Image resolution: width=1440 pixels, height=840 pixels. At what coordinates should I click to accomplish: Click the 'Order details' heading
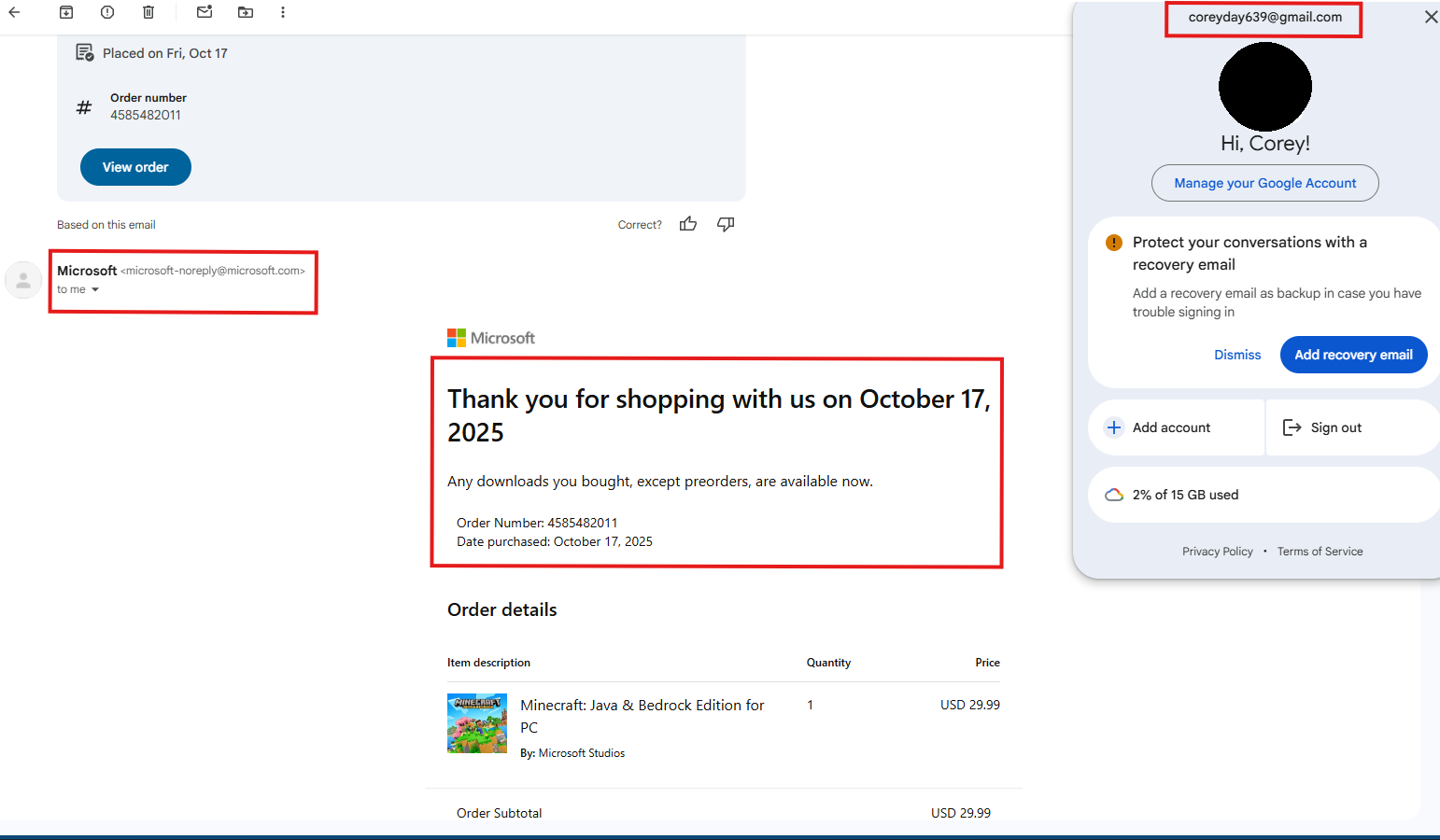(x=502, y=609)
